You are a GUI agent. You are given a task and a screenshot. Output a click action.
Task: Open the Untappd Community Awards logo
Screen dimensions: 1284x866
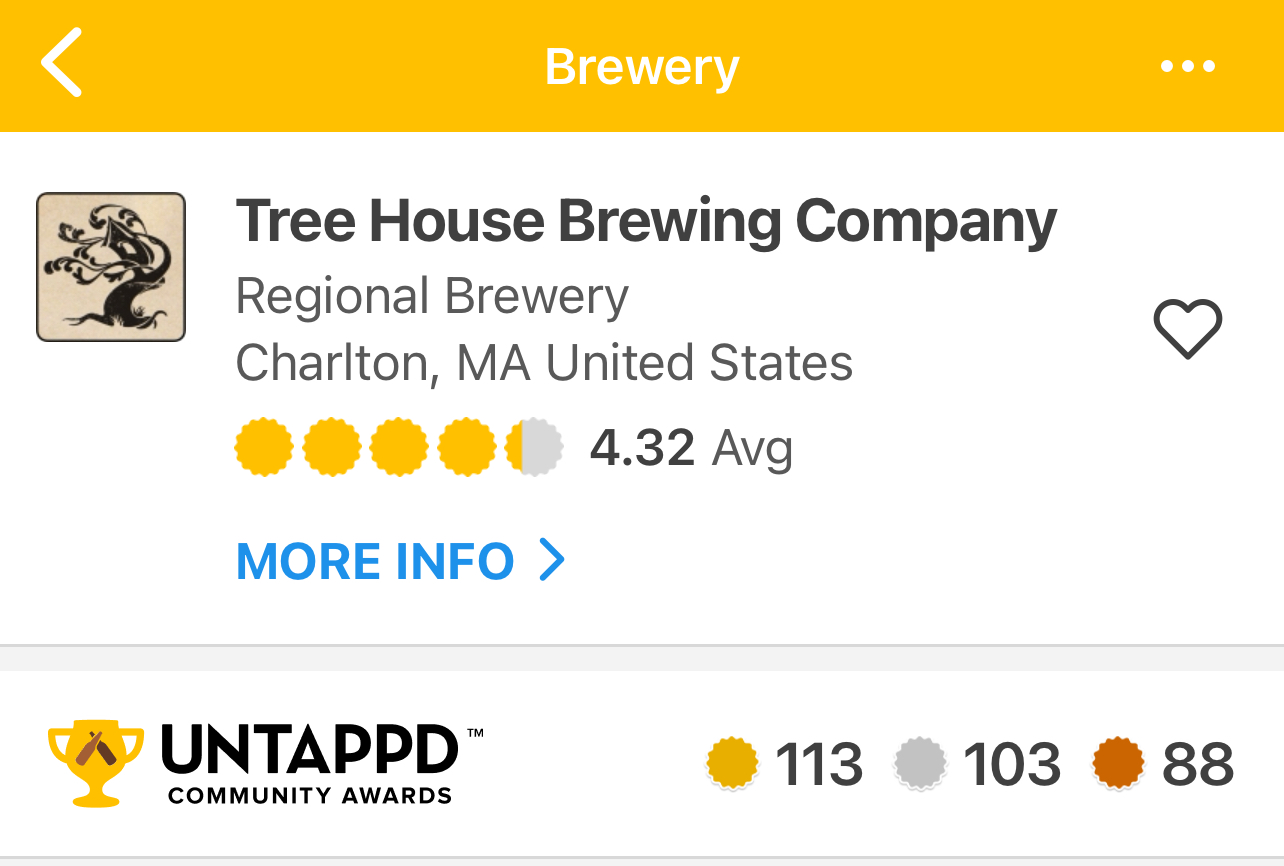pos(266,762)
